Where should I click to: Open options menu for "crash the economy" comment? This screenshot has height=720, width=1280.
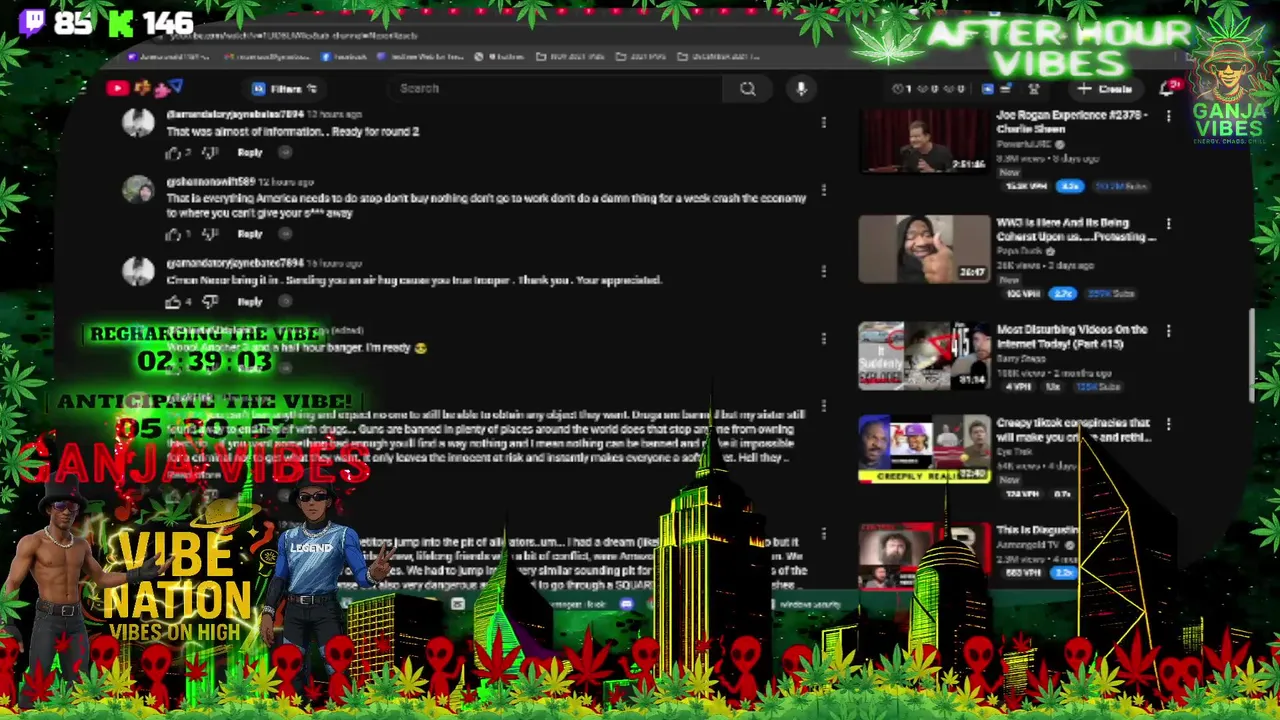click(x=823, y=189)
